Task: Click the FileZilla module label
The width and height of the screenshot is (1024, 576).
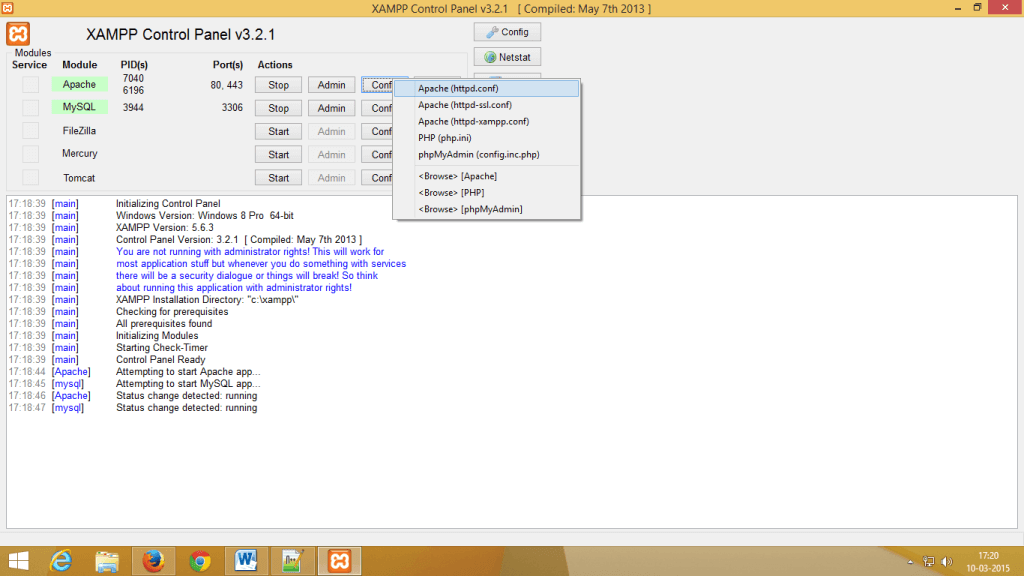Action: click(79, 131)
